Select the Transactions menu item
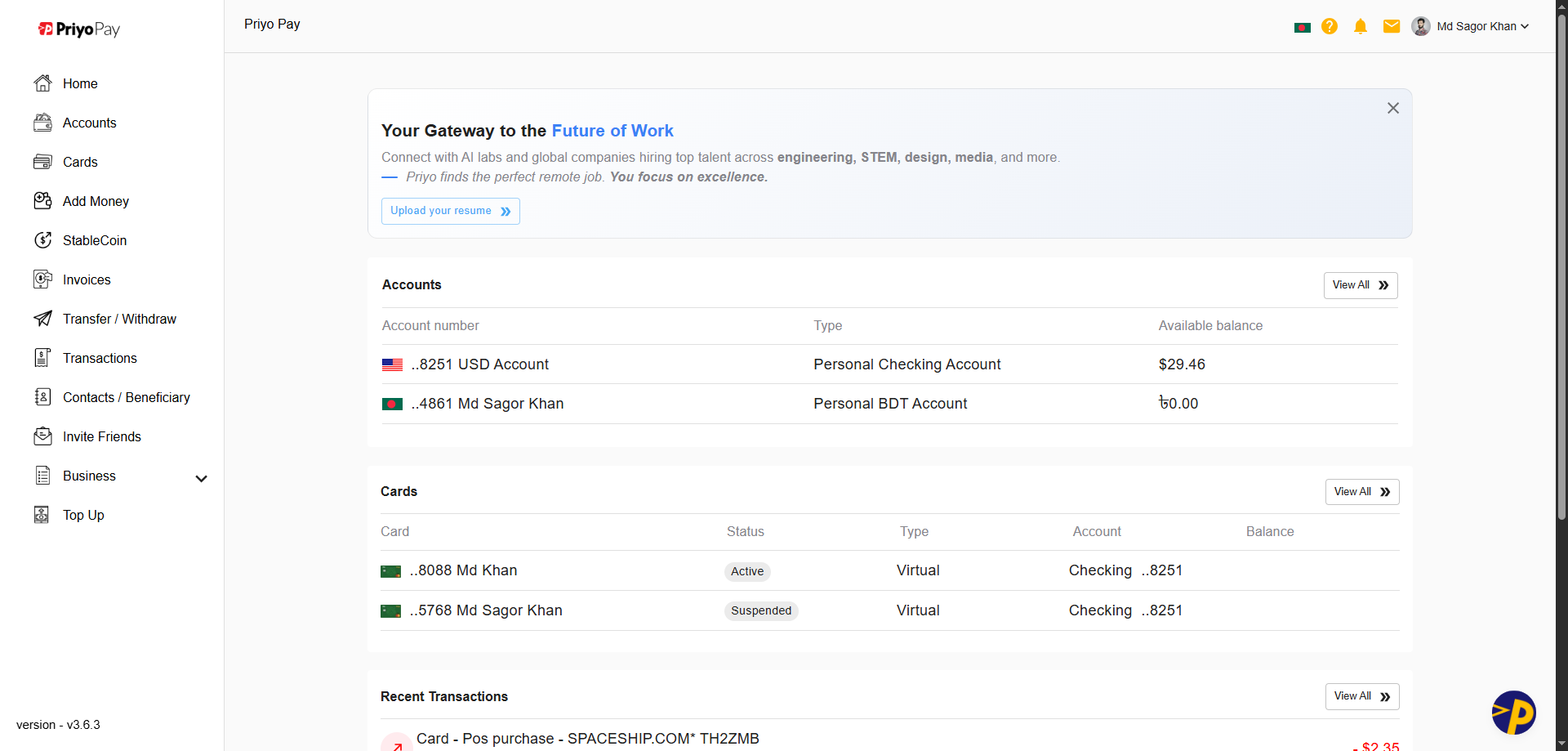 (100, 358)
